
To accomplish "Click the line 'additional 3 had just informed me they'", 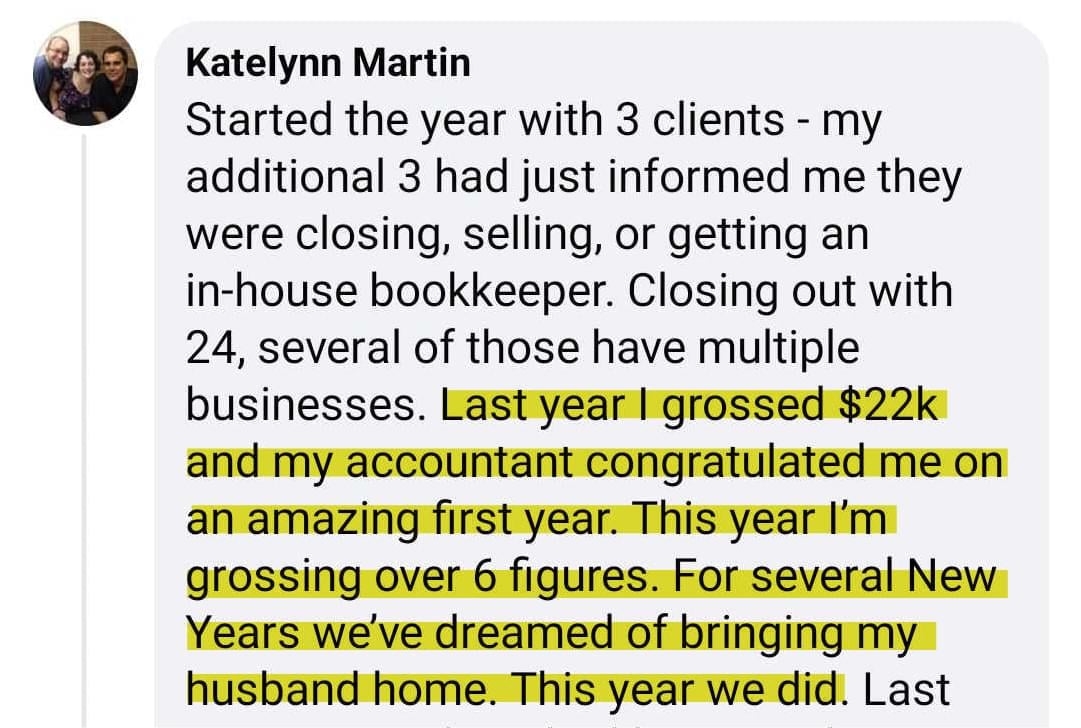I will [574, 176].
